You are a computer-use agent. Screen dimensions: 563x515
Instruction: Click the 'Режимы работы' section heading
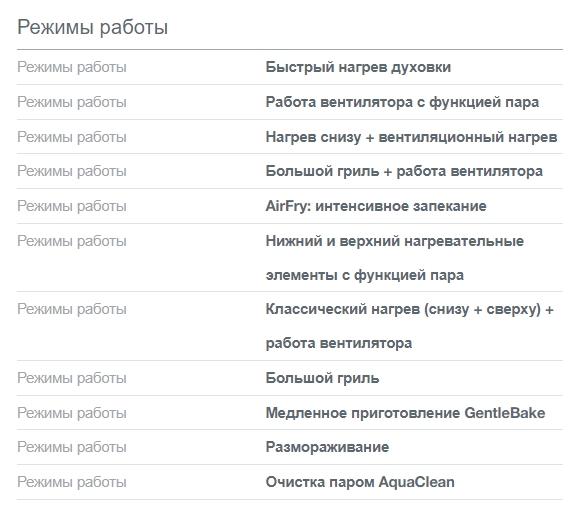pos(93,28)
